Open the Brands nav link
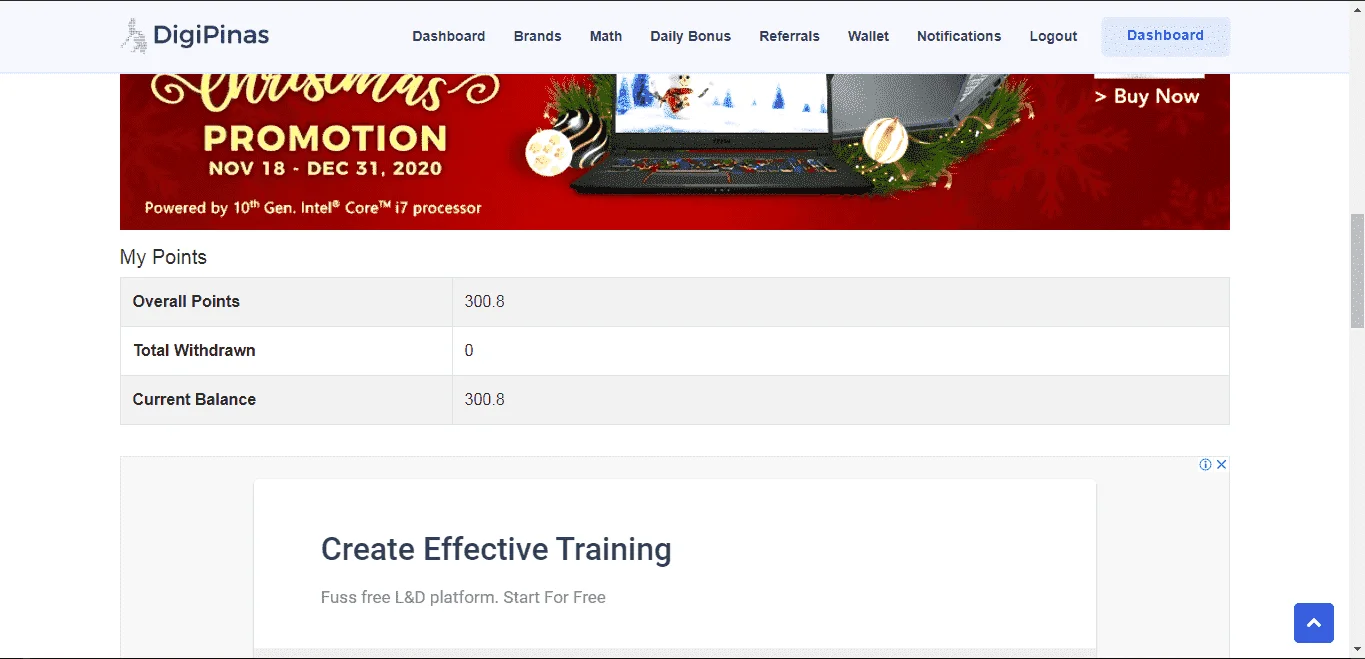 pos(538,36)
